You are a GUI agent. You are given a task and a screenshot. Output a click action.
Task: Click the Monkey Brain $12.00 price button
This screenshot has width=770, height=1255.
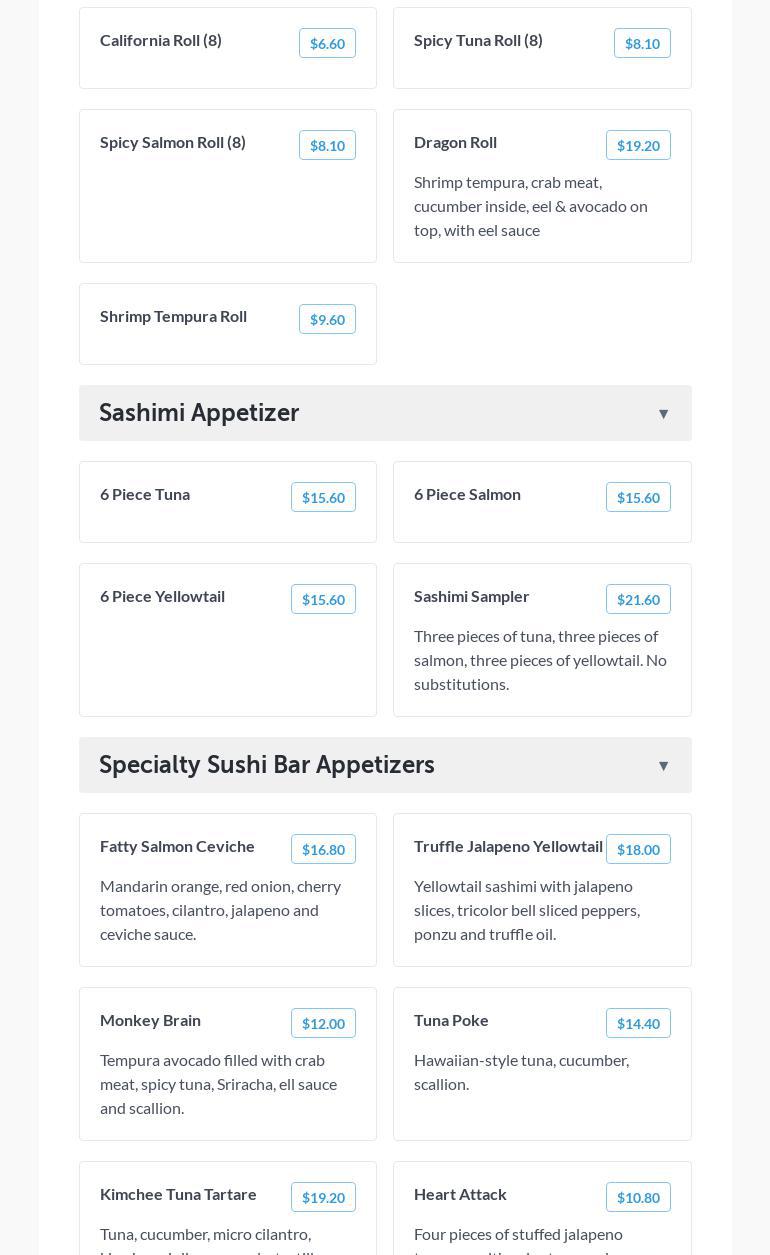(x=323, y=1024)
